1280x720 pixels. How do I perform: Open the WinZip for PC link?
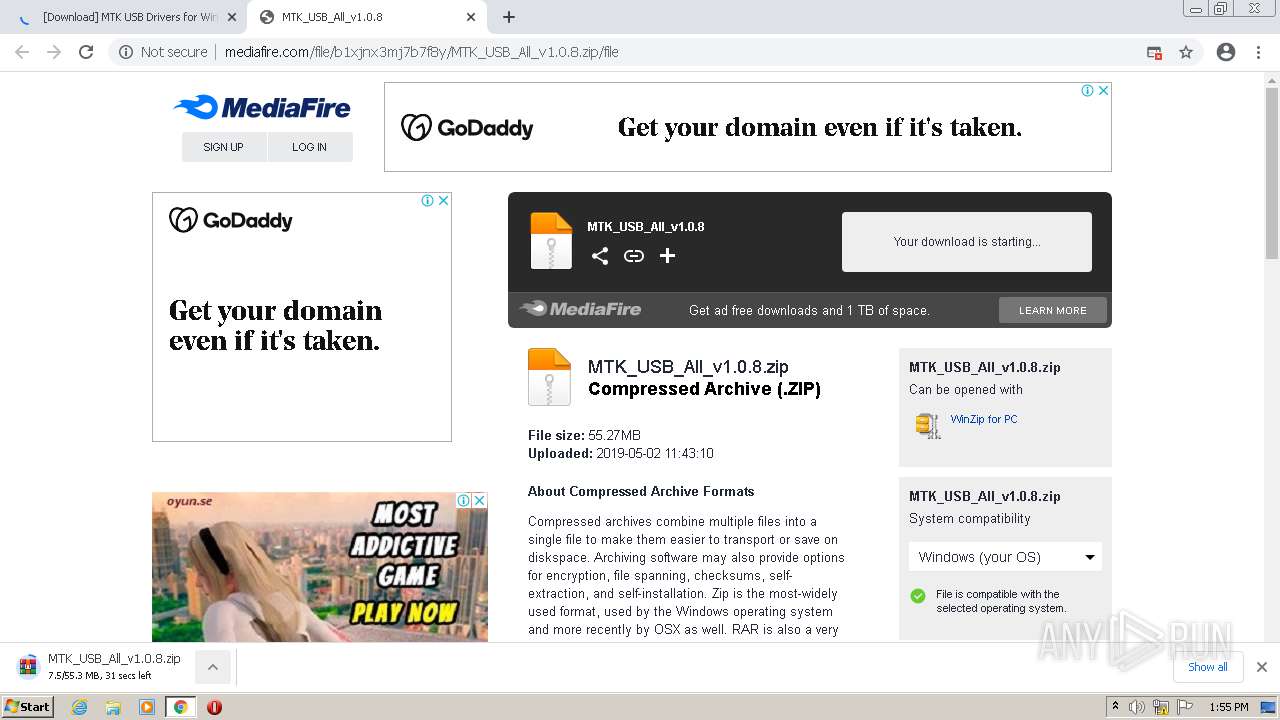point(984,420)
